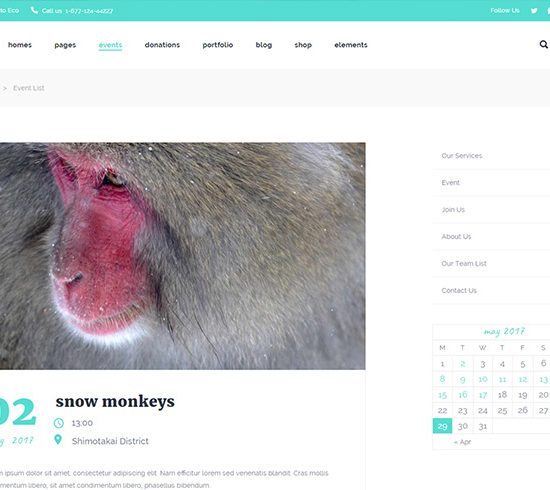Viewport: 550px width, 490px height.
Task: Open the Twitter follow icon
Action: 534,11
